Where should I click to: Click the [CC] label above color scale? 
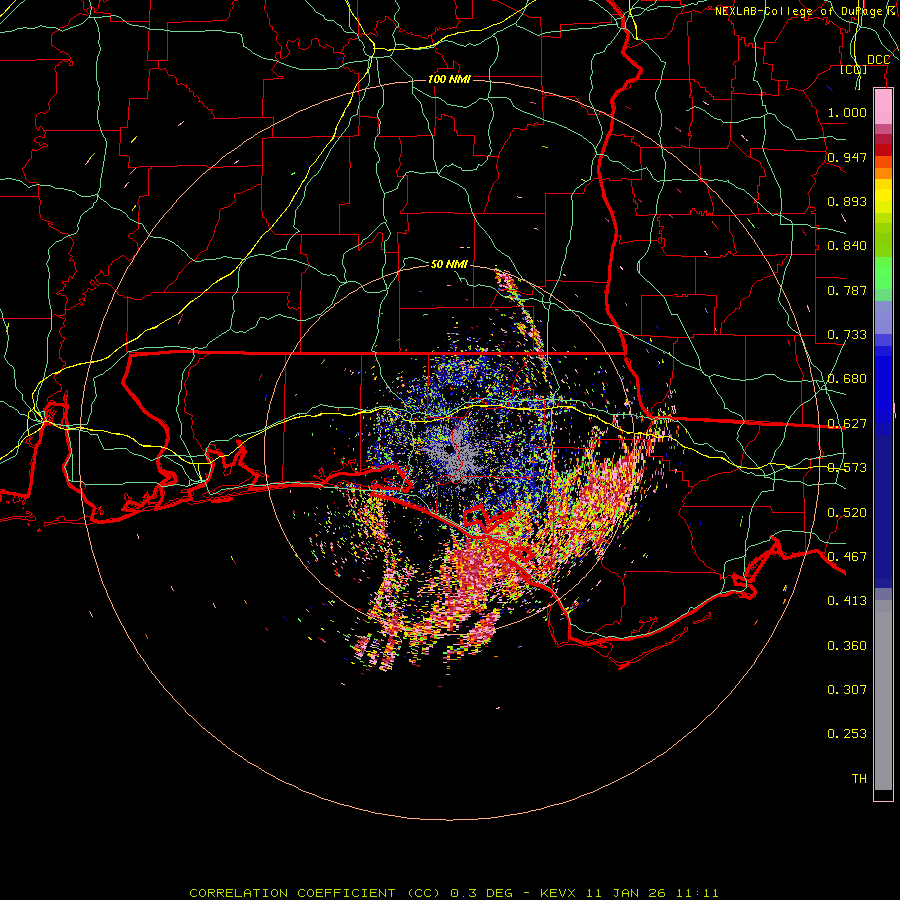coord(854,69)
